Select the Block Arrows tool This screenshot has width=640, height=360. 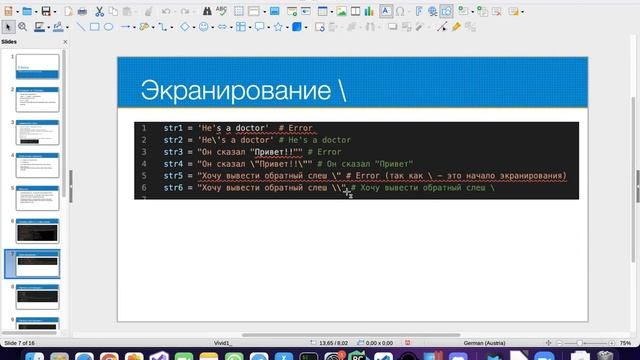222,27
